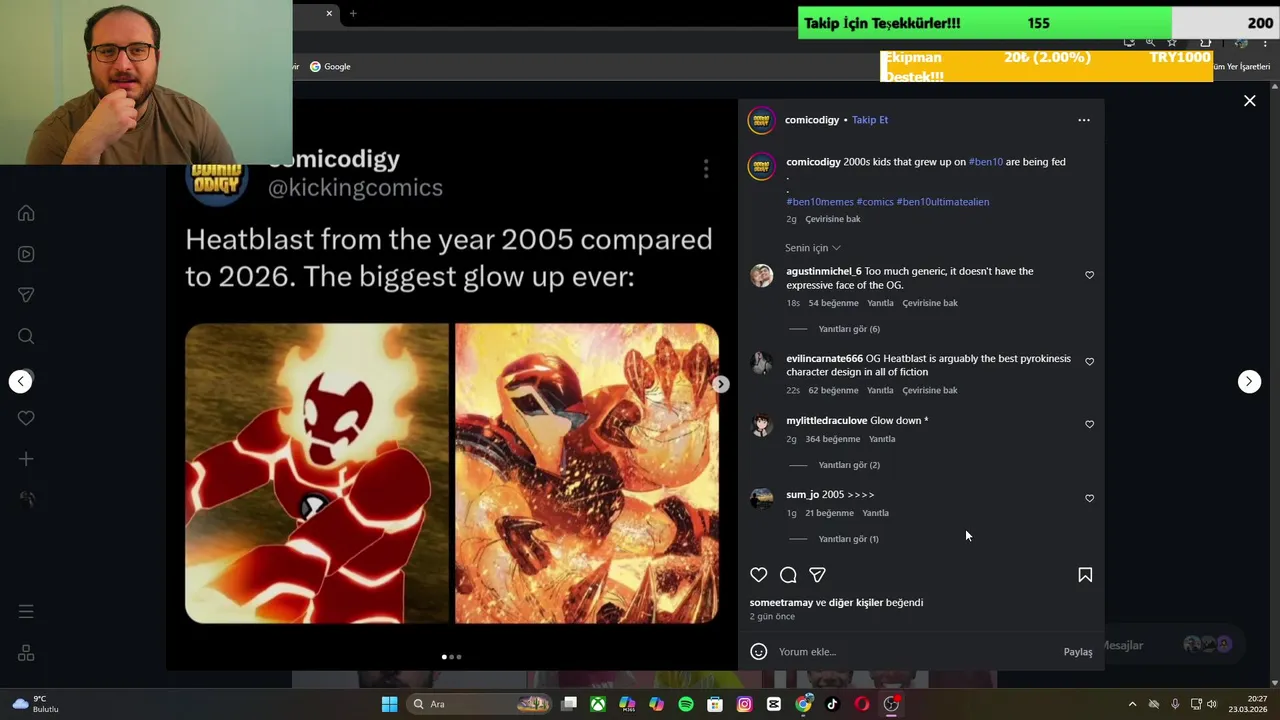Reply to mylittledraculove's comment
Screen dimensions: 1280x720
882,439
